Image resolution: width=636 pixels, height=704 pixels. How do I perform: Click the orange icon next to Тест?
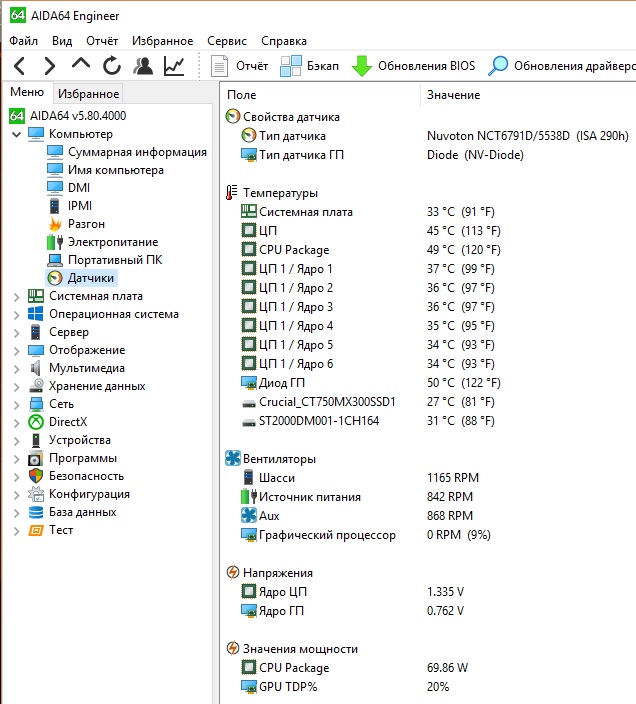point(36,531)
